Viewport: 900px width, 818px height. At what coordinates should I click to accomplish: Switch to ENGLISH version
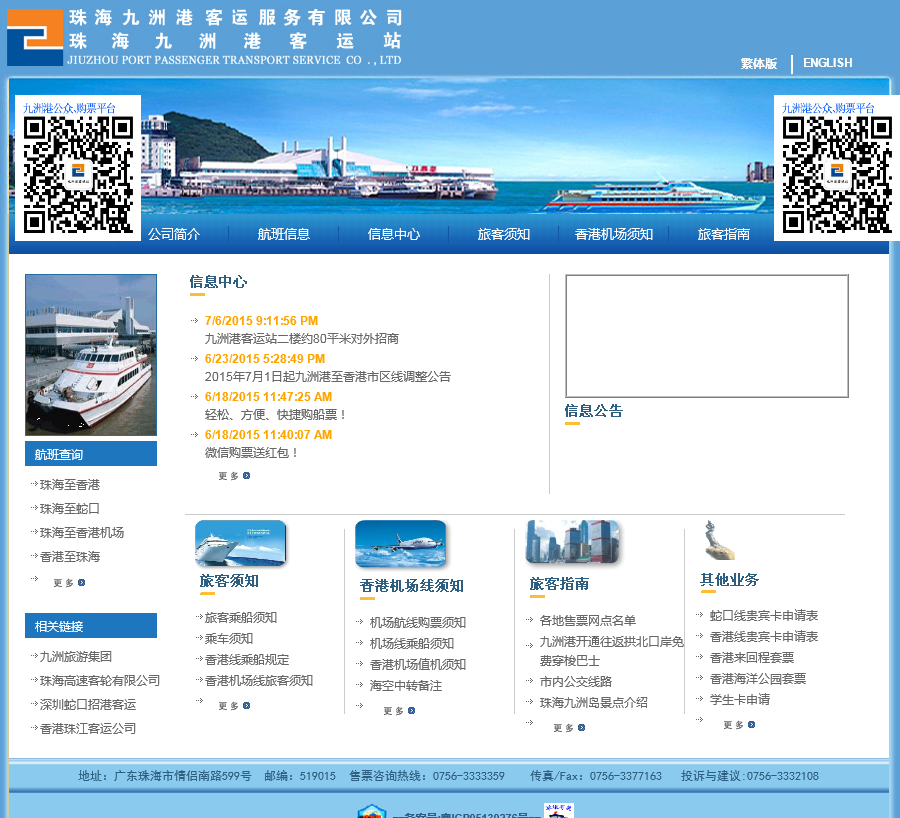(x=827, y=63)
